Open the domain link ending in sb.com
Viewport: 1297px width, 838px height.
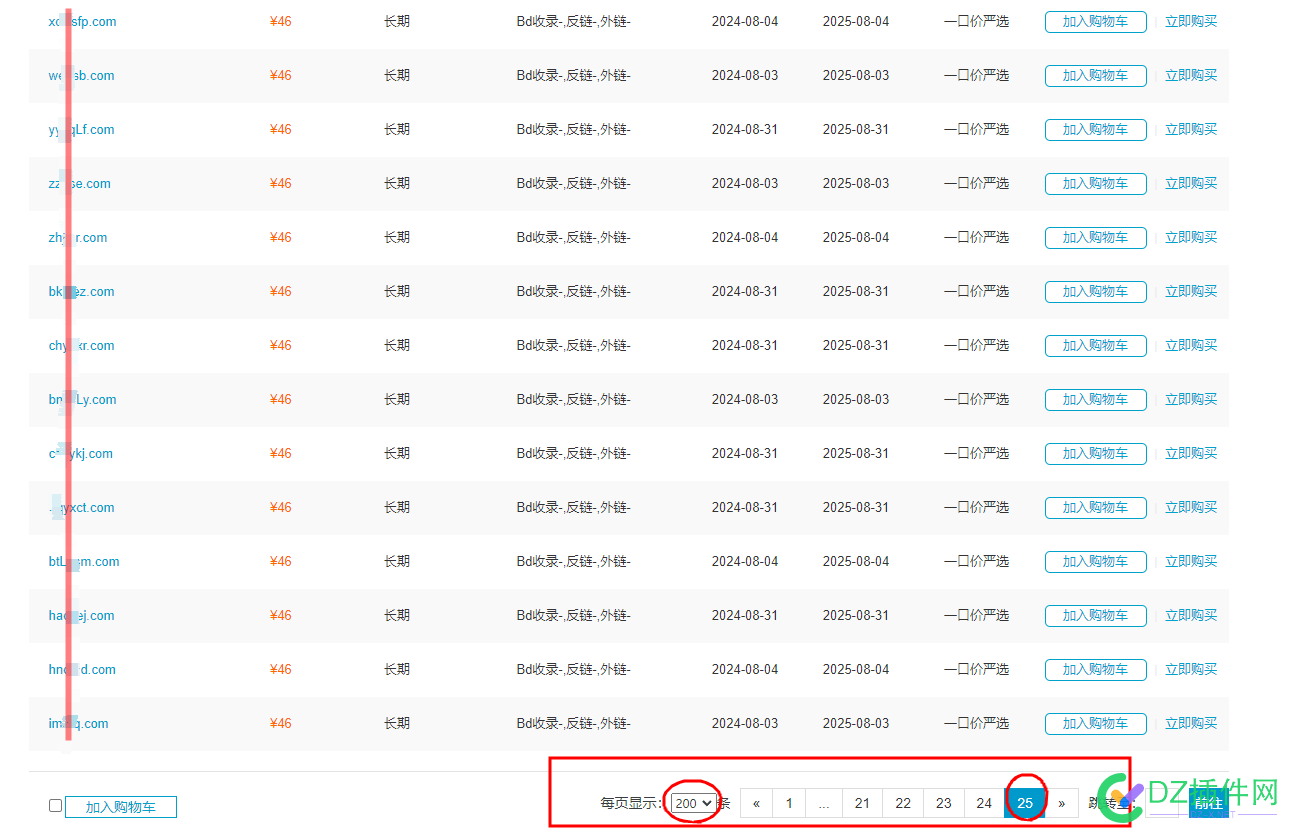pyautogui.click(x=81, y=76)
